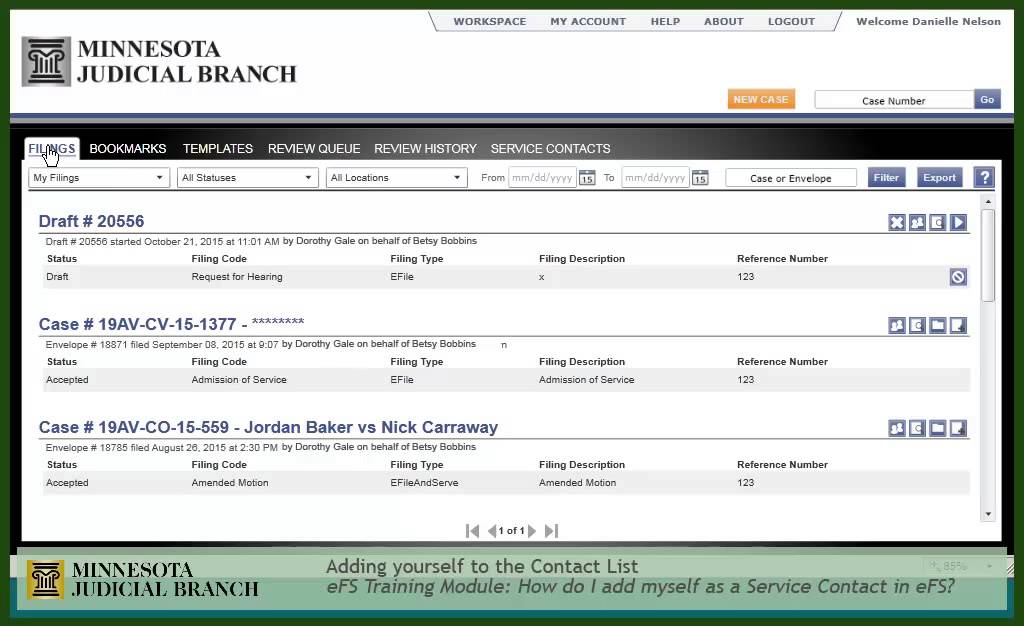
Task: Click the To date input field
Action: pos(655,178)
